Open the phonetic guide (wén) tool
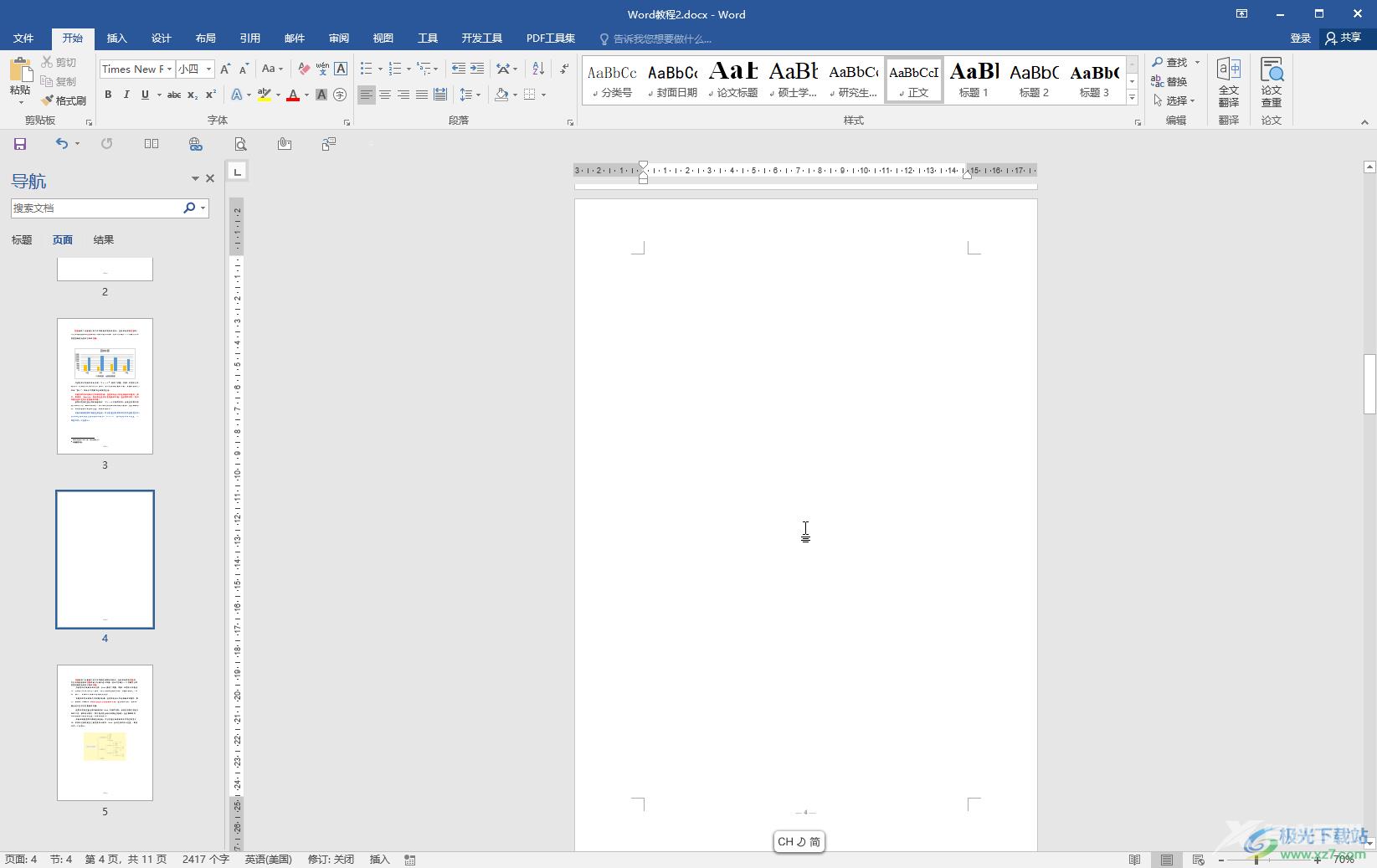 pos(322,69)
